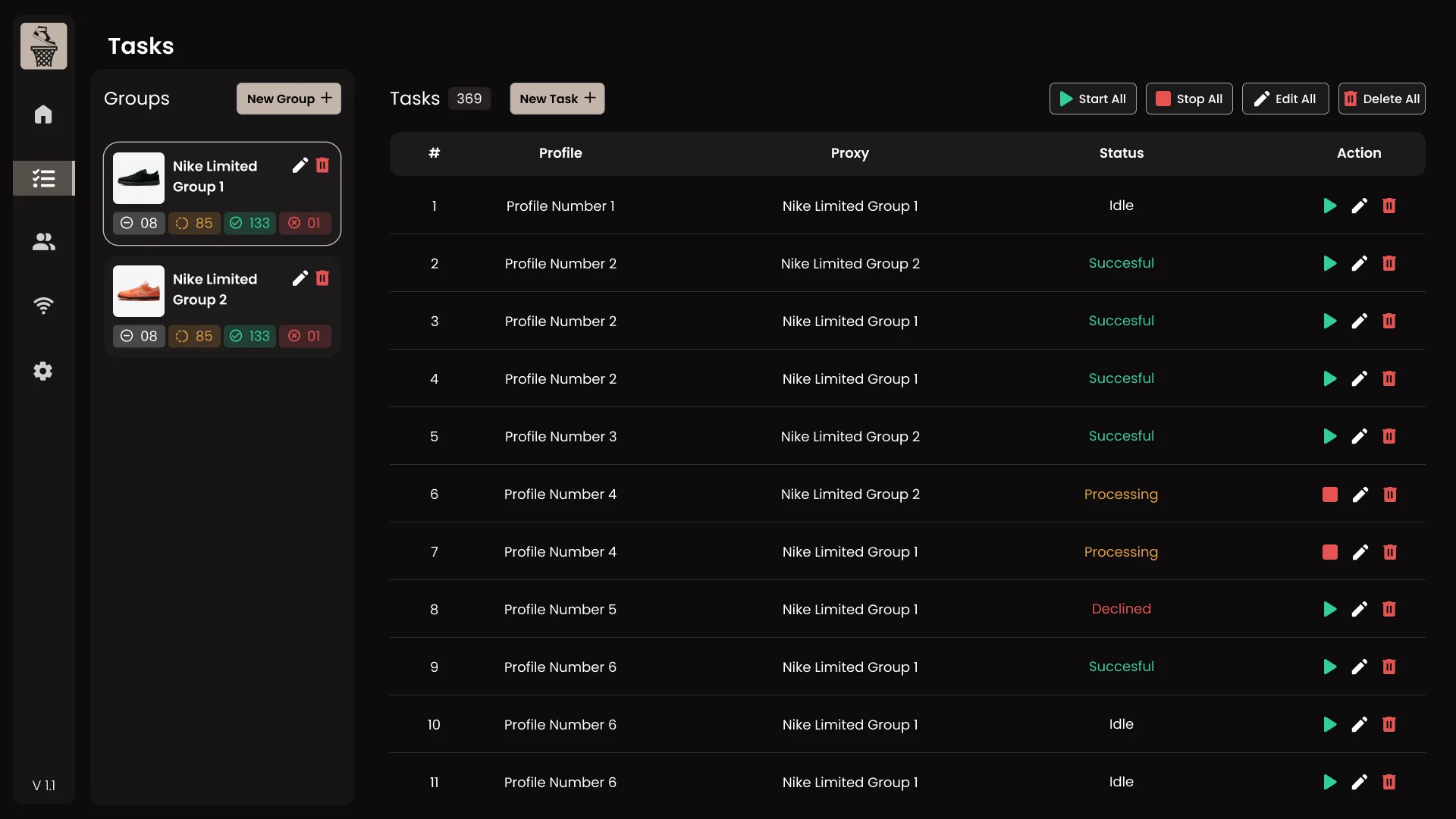Delete Nike Limited Group 2 trash icon

pos(322,278)
